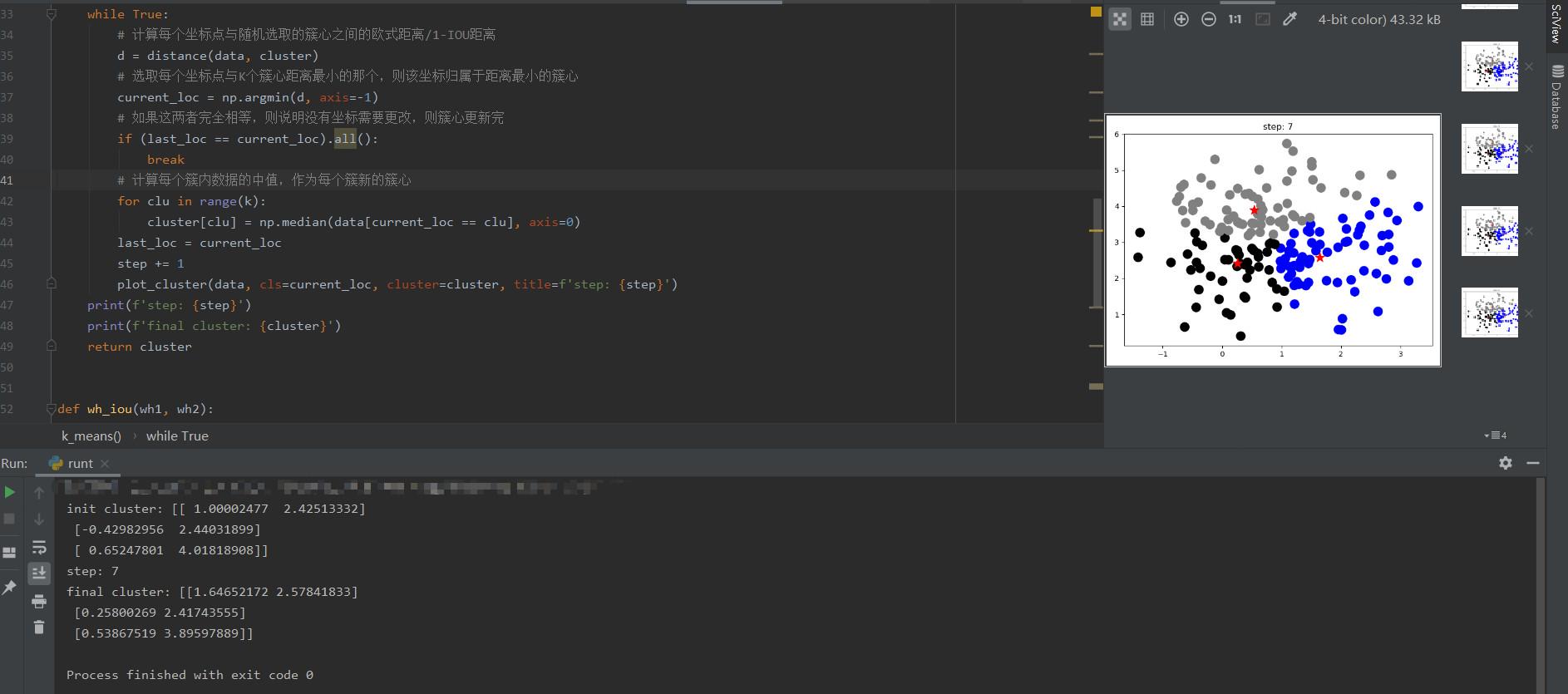Screen dimensions: 1568x694
Task: Toggle fold marker at return cluster line
Action: [x=51, y=346]
